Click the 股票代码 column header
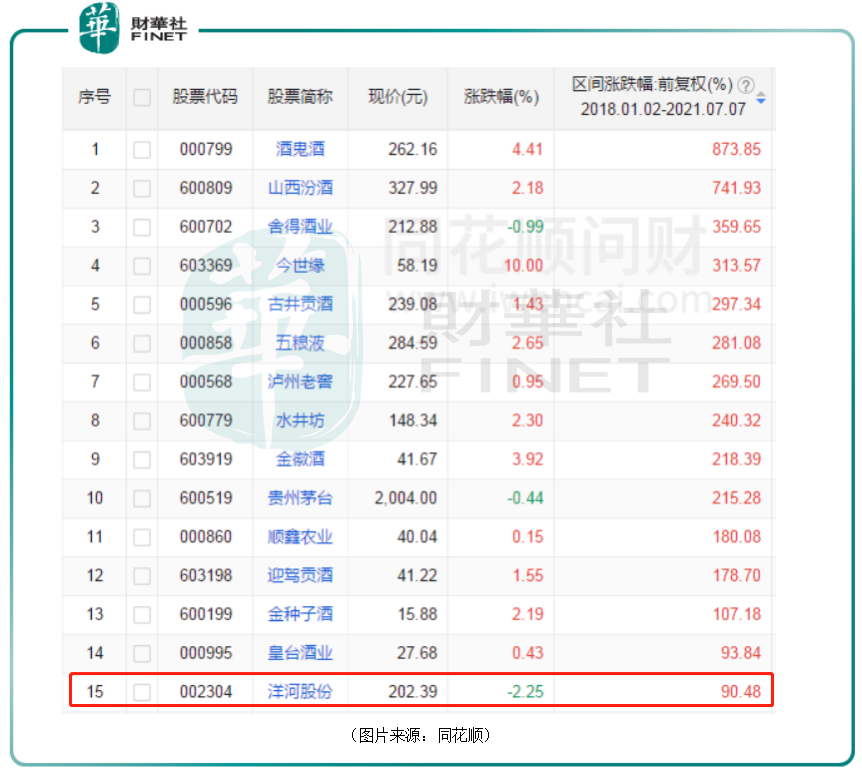Viewport: 862px width, 771px height. click(205, 97)
